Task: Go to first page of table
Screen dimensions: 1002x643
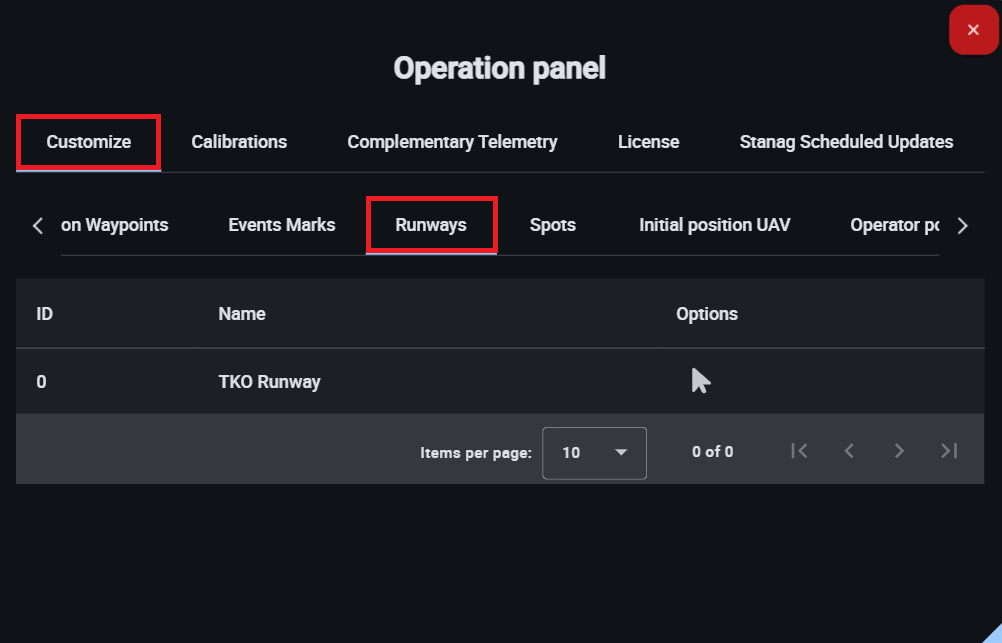Action: 799,451
